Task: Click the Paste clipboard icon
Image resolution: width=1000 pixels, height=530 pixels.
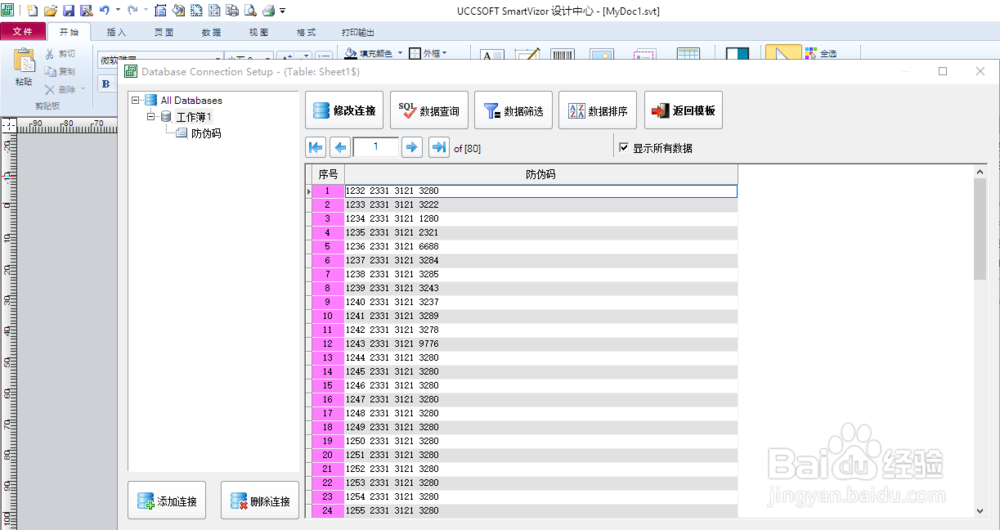Action: tap(24, 63)
